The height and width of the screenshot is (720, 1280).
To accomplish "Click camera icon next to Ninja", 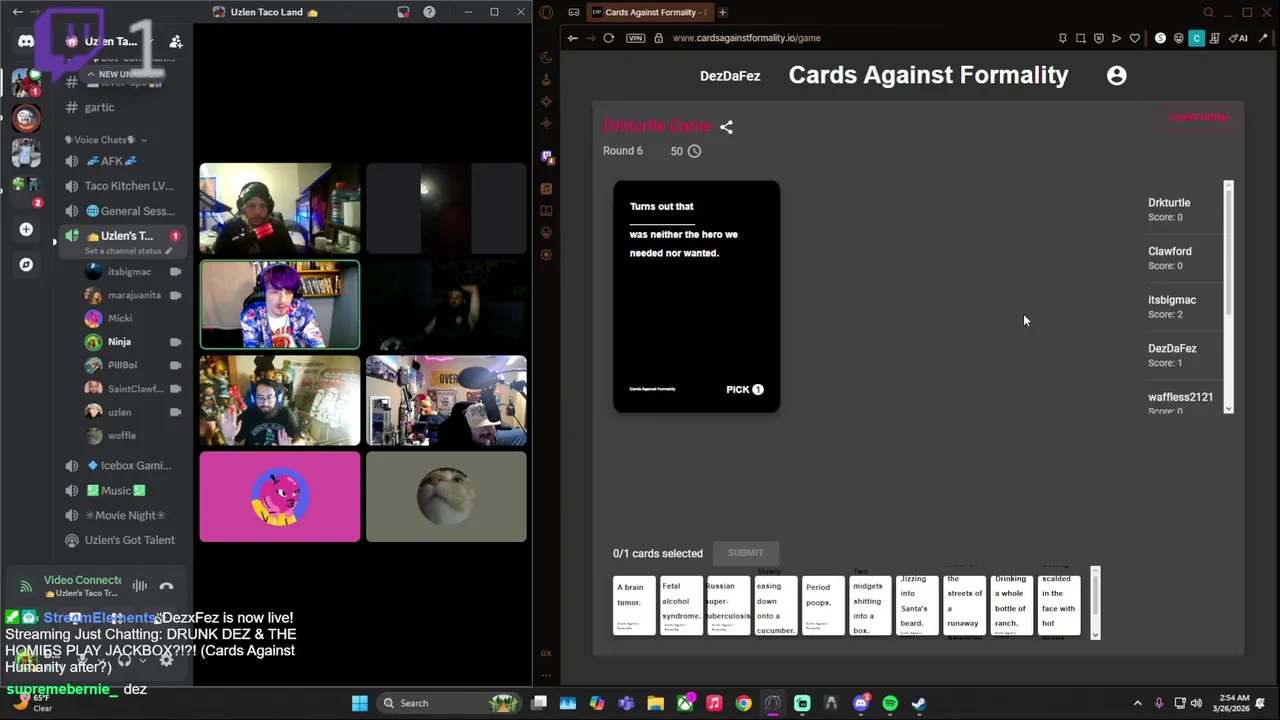I will pos(176,341).
